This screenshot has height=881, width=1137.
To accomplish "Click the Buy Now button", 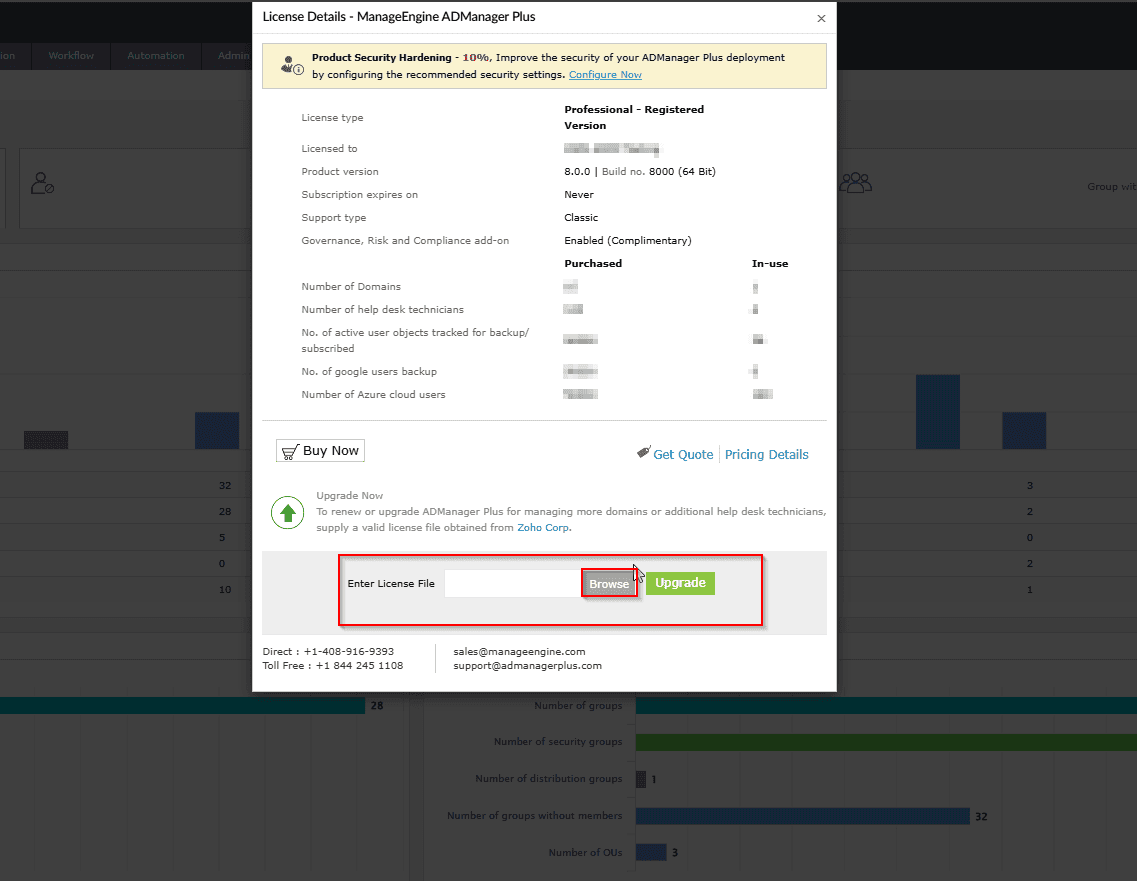I will pyautogui.click(x=320, y=451).
